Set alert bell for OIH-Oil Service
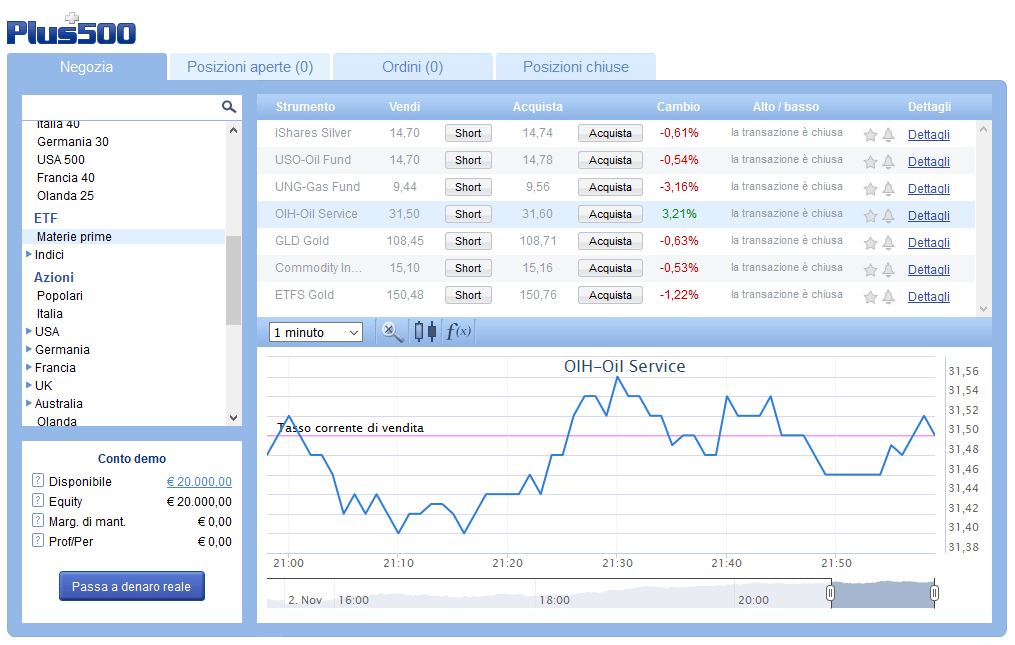Image resolution: width=1015 pixels, height=645 pixels. click(x=888, y=216)
